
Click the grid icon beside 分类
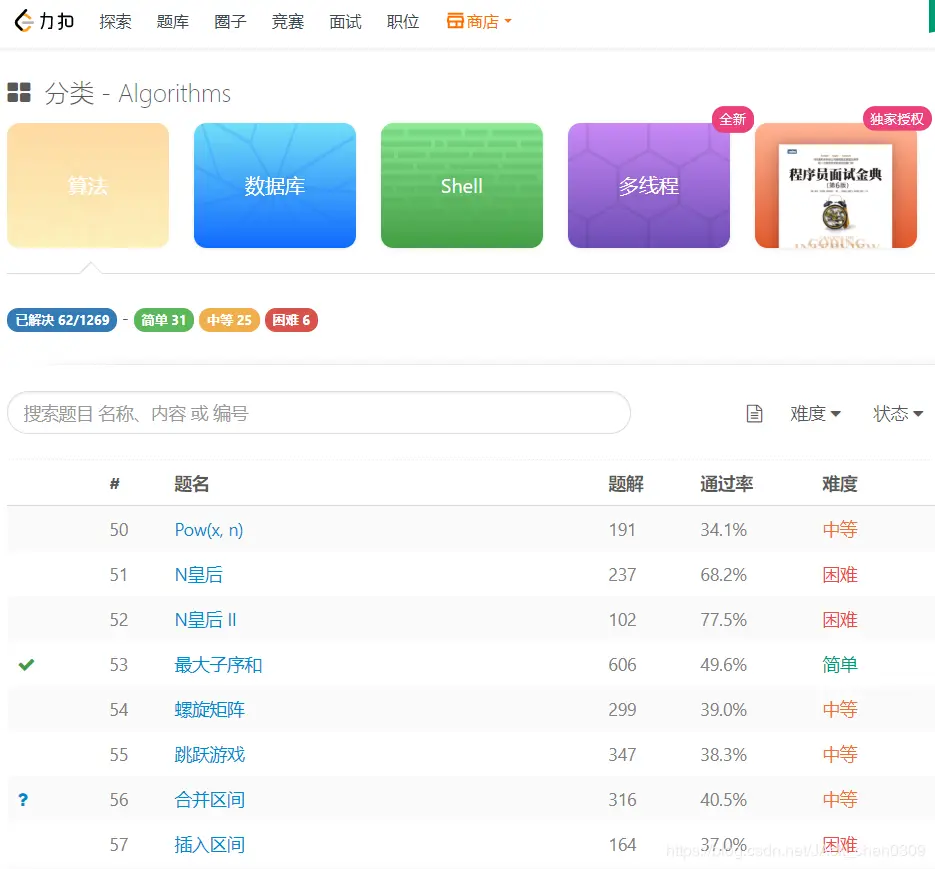(19, 93)
